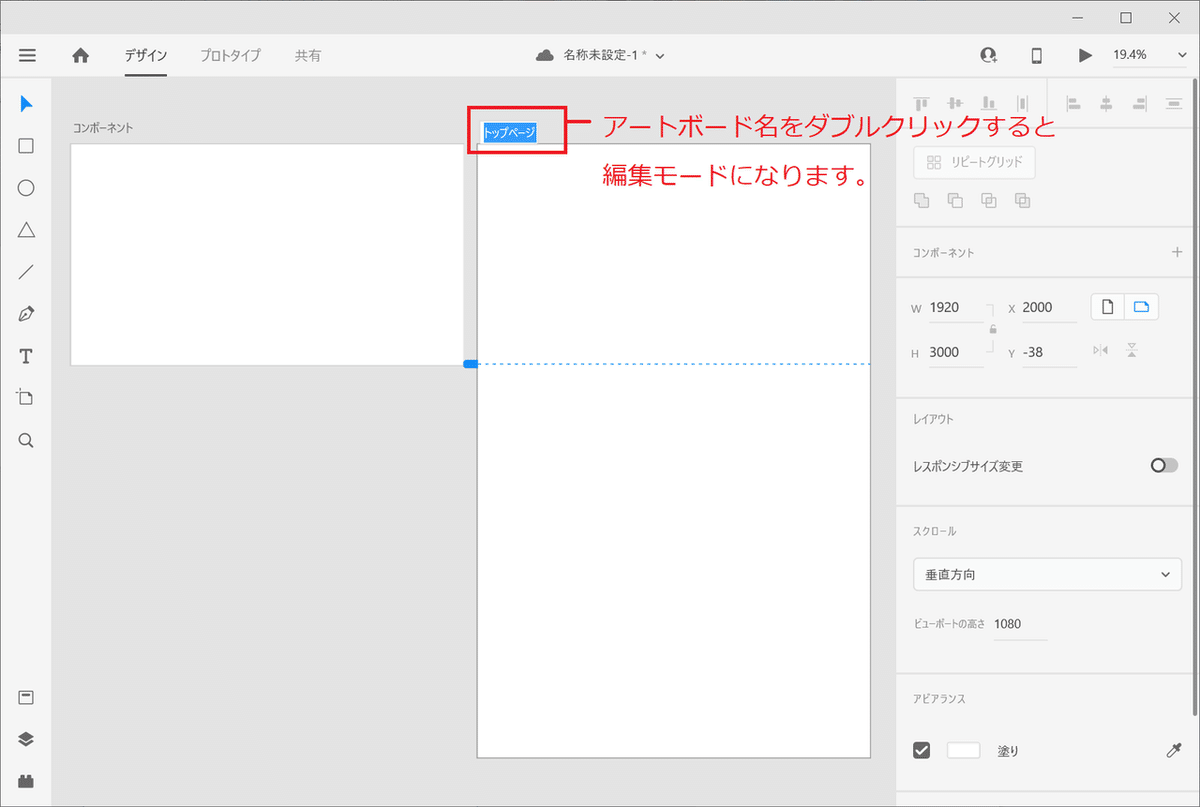Viewport: 1200px width, 807px height.
Task: Open the Layers panel icon
Action: coord(27,739)
